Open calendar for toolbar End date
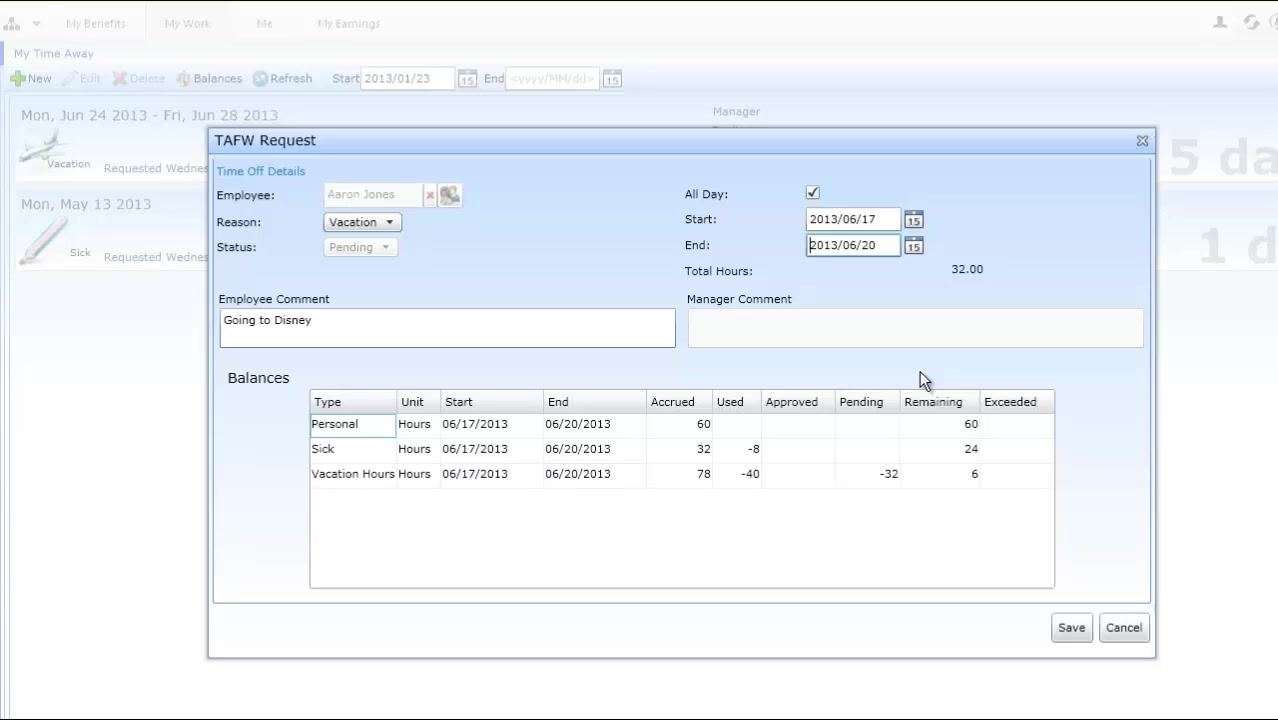 click(x=612, y=79)
